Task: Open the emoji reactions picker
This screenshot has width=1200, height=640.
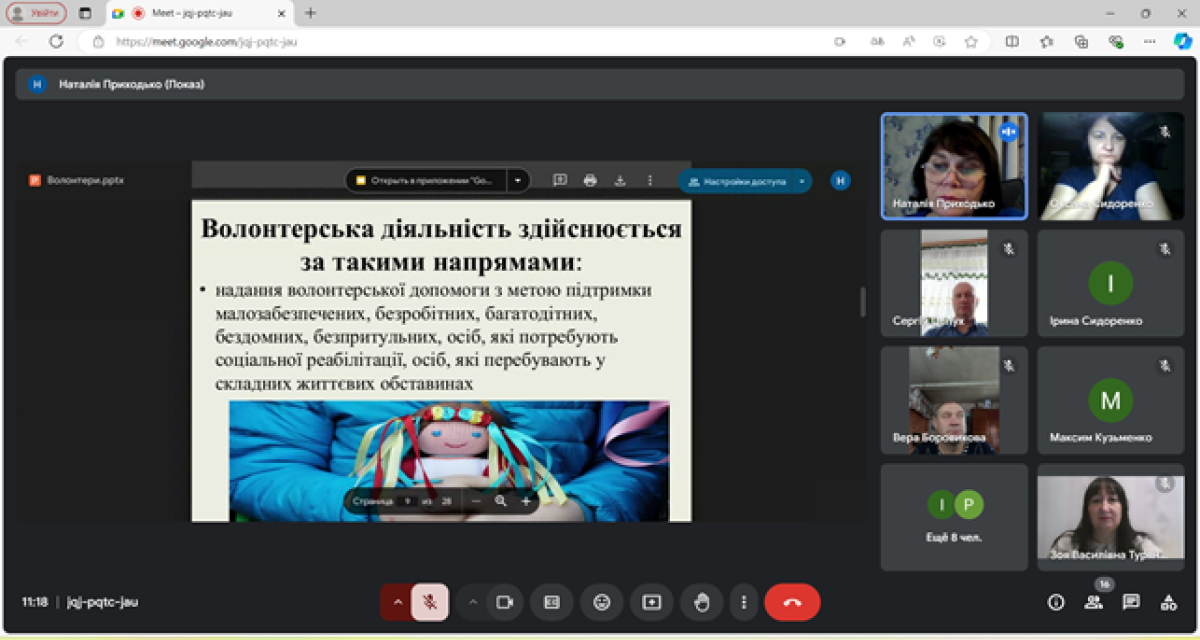Action: (x=601, y=602)
